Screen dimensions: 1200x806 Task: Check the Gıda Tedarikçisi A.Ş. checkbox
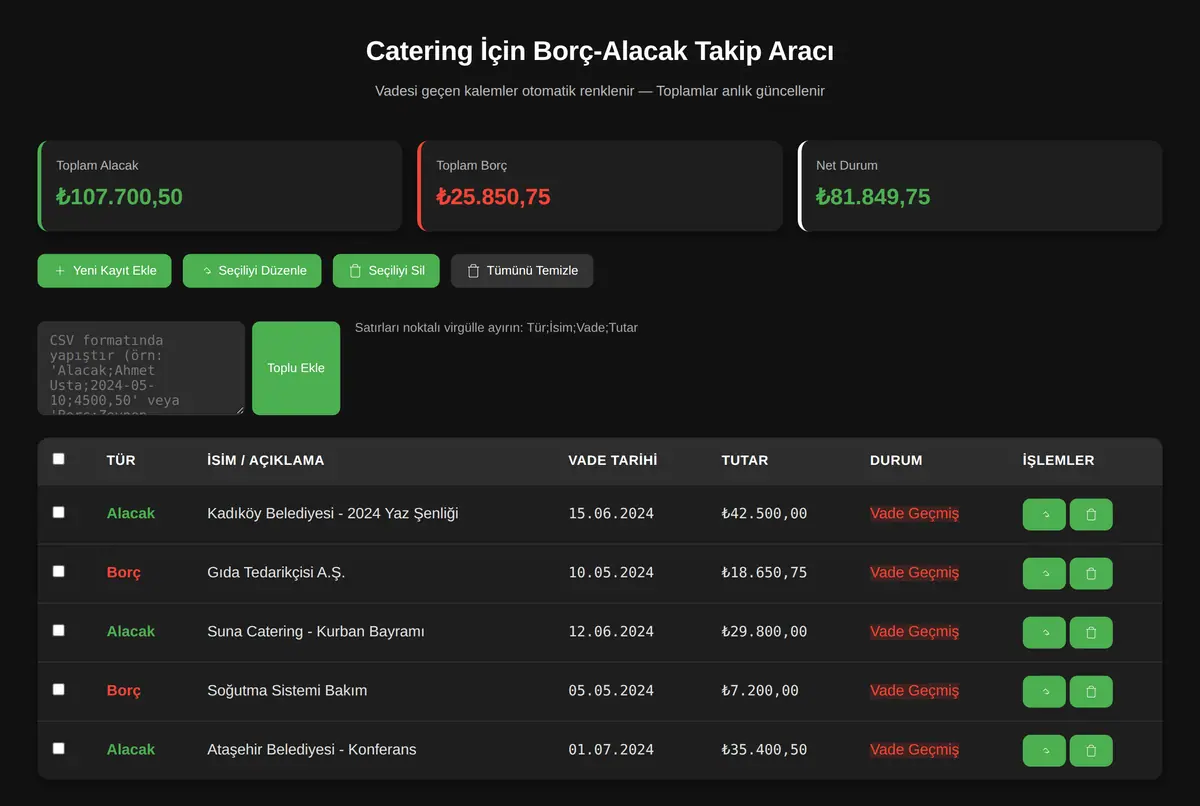click(58, 571)
